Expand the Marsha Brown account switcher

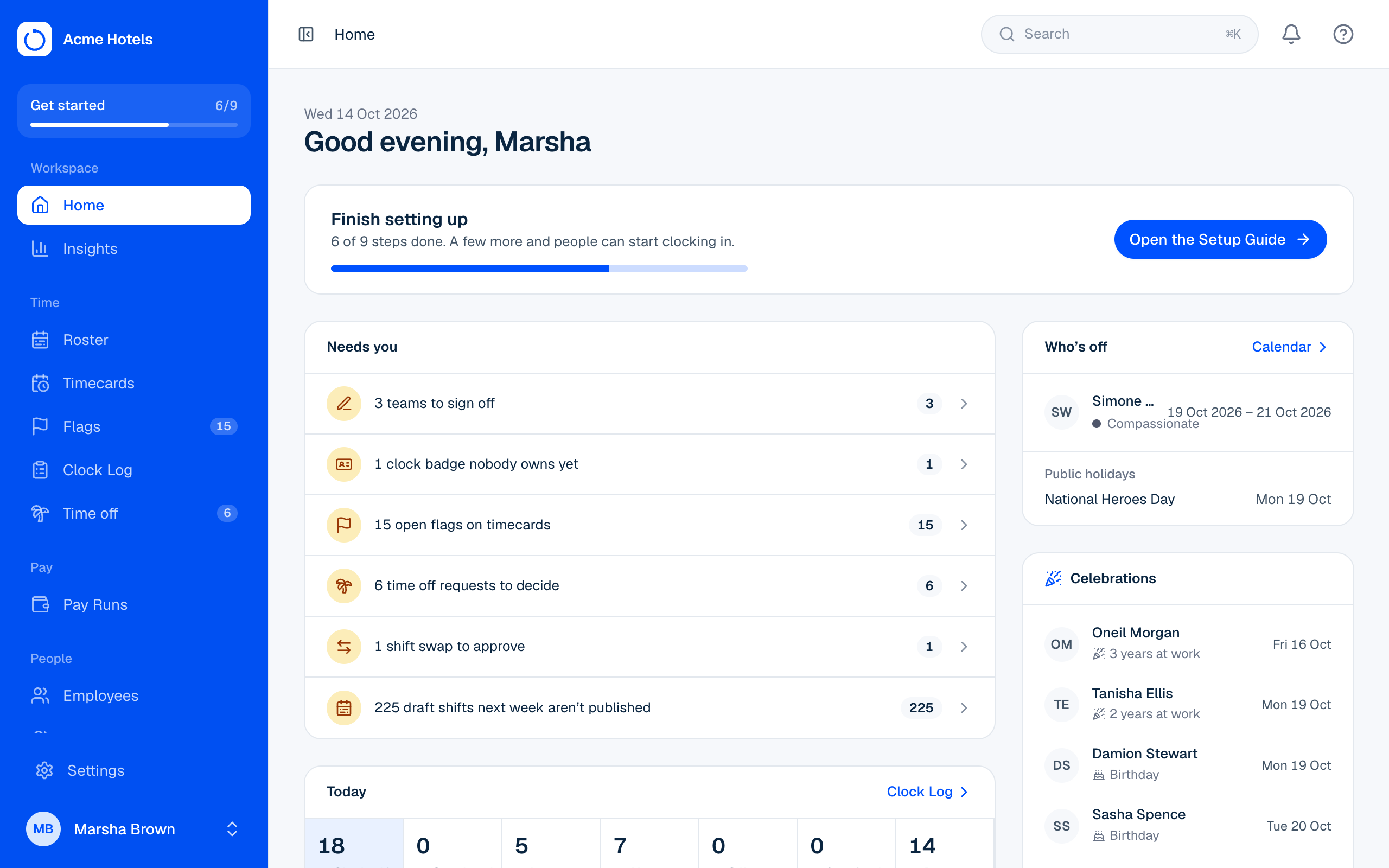(x=232, y=829)
